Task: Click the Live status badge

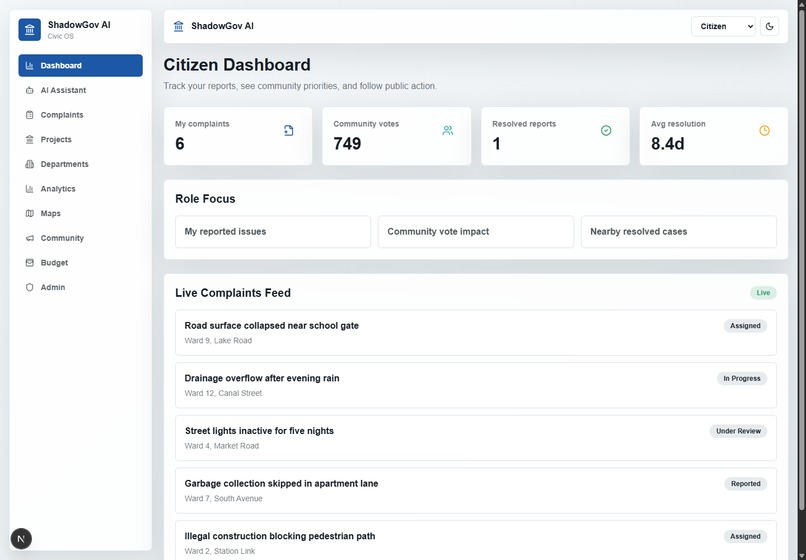Action: tap(763, 293)
